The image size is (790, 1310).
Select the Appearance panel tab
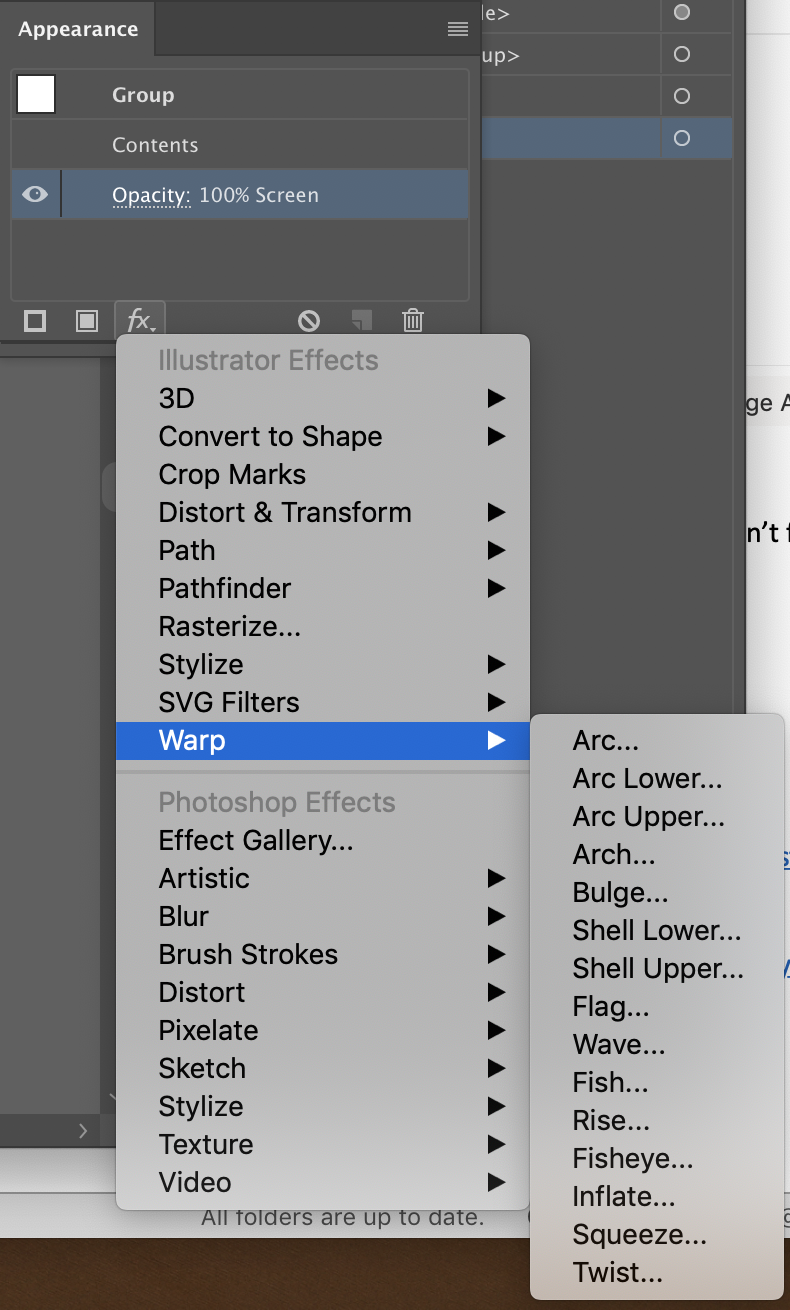[77, 29]
